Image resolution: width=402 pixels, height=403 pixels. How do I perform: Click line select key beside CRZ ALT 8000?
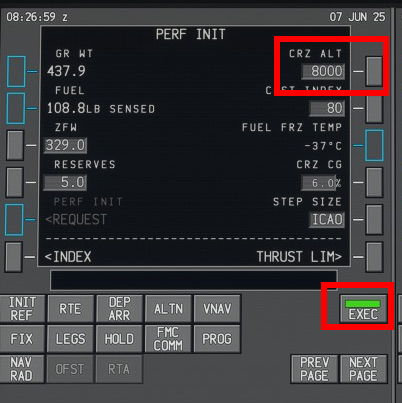374,71
